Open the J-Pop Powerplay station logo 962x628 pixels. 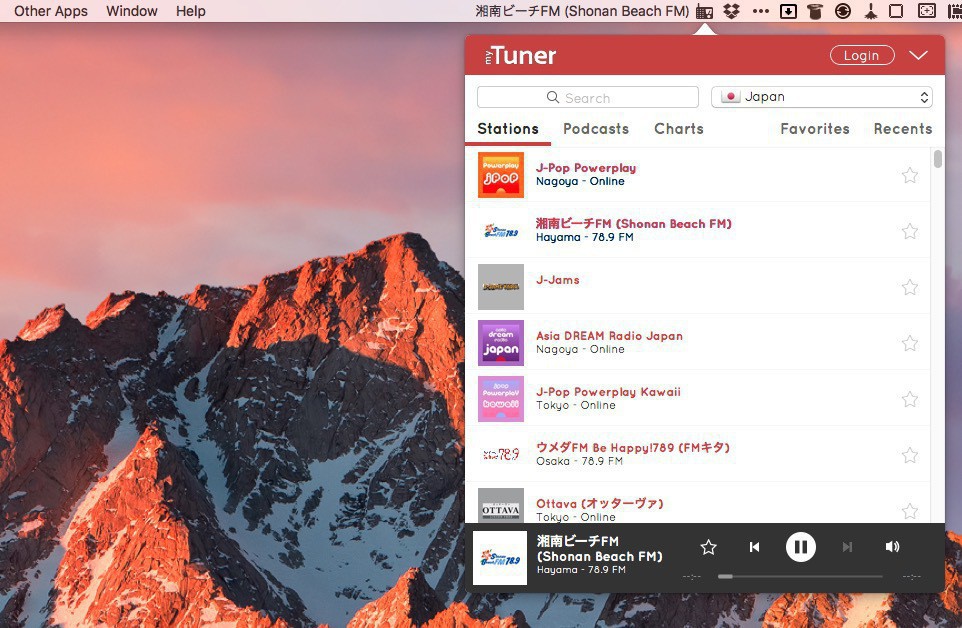(501, 175)
